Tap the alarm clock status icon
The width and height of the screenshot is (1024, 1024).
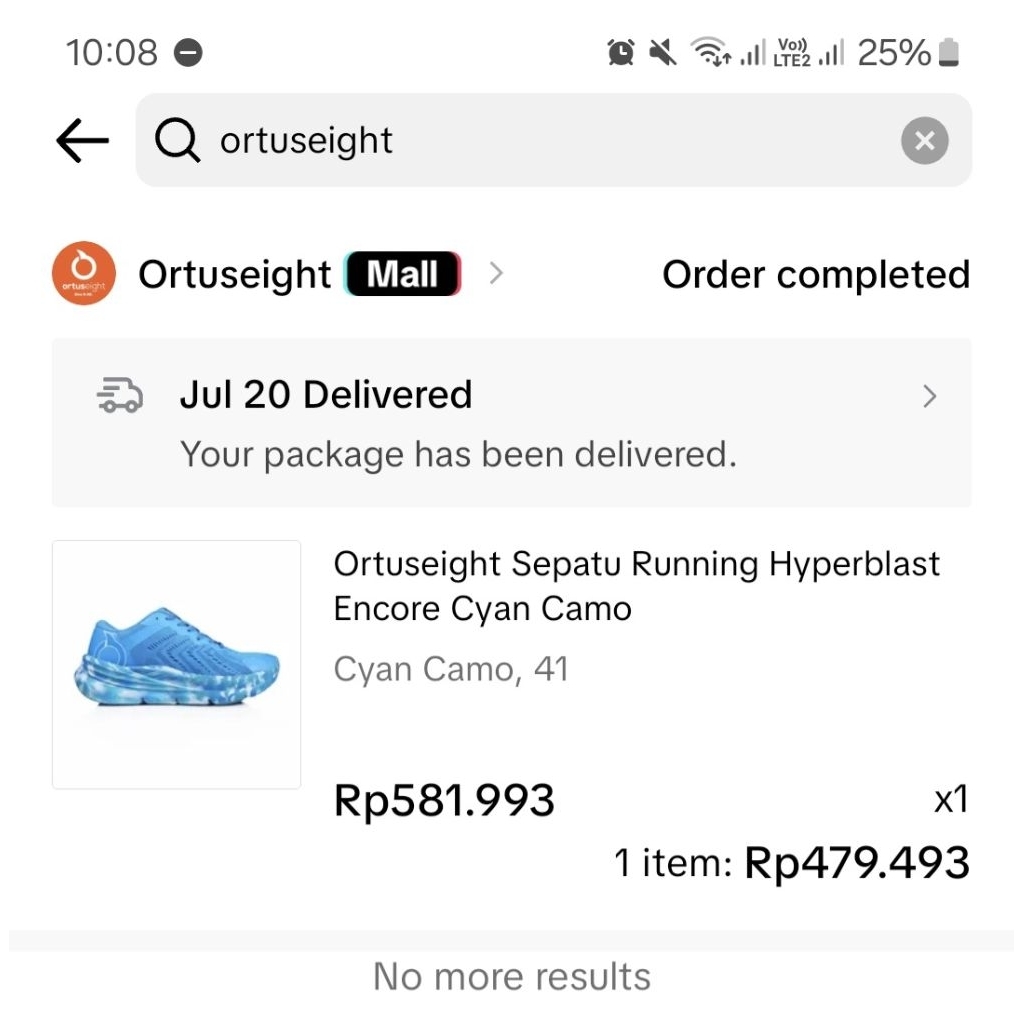pos(621,52)
